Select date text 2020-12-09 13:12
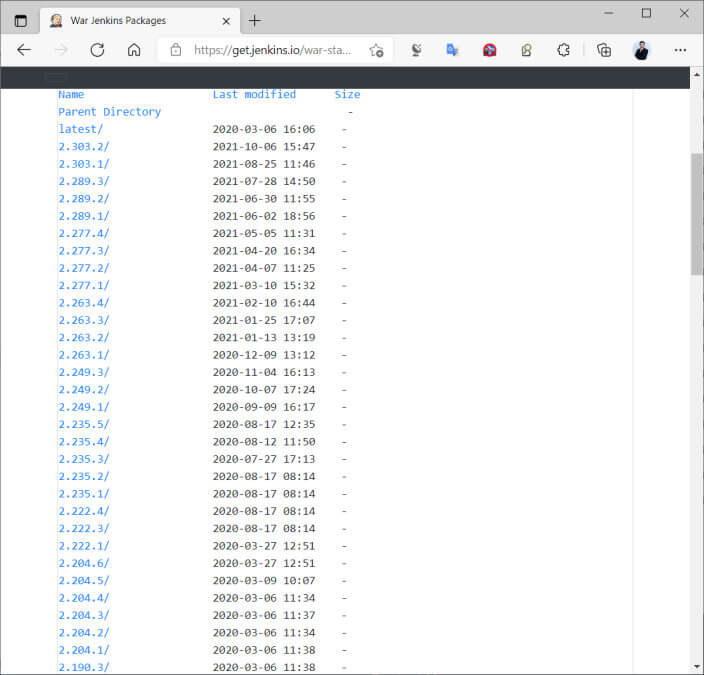This screenshot has width=704, height=675. [x=264, y=355]
